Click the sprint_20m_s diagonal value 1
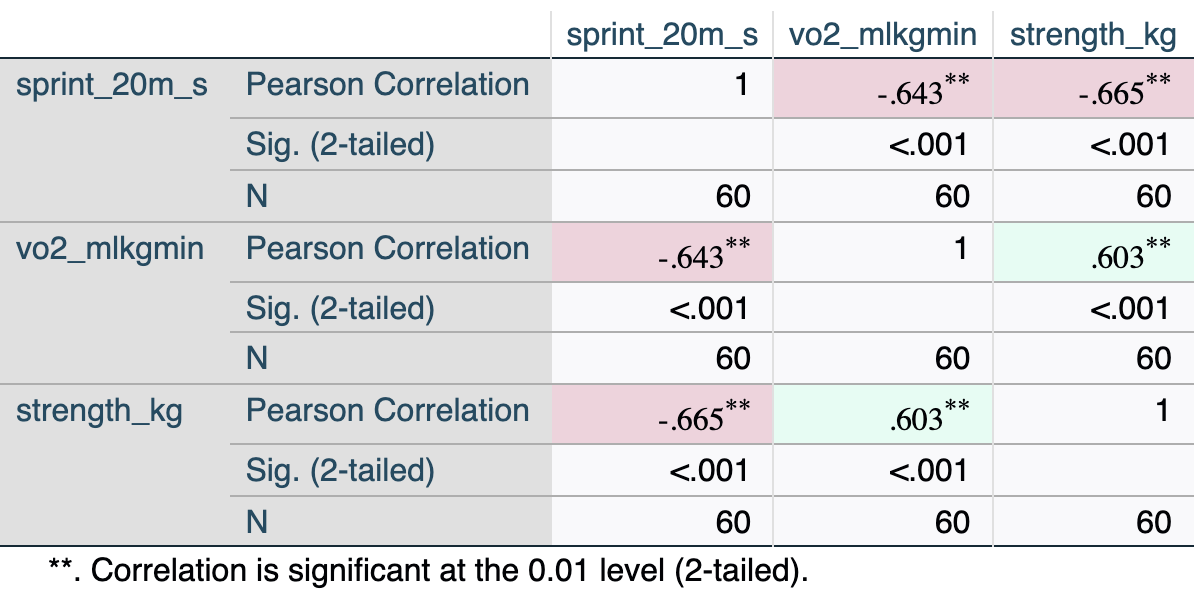This screenshot has height=597, width=1194. pos(741,85)
